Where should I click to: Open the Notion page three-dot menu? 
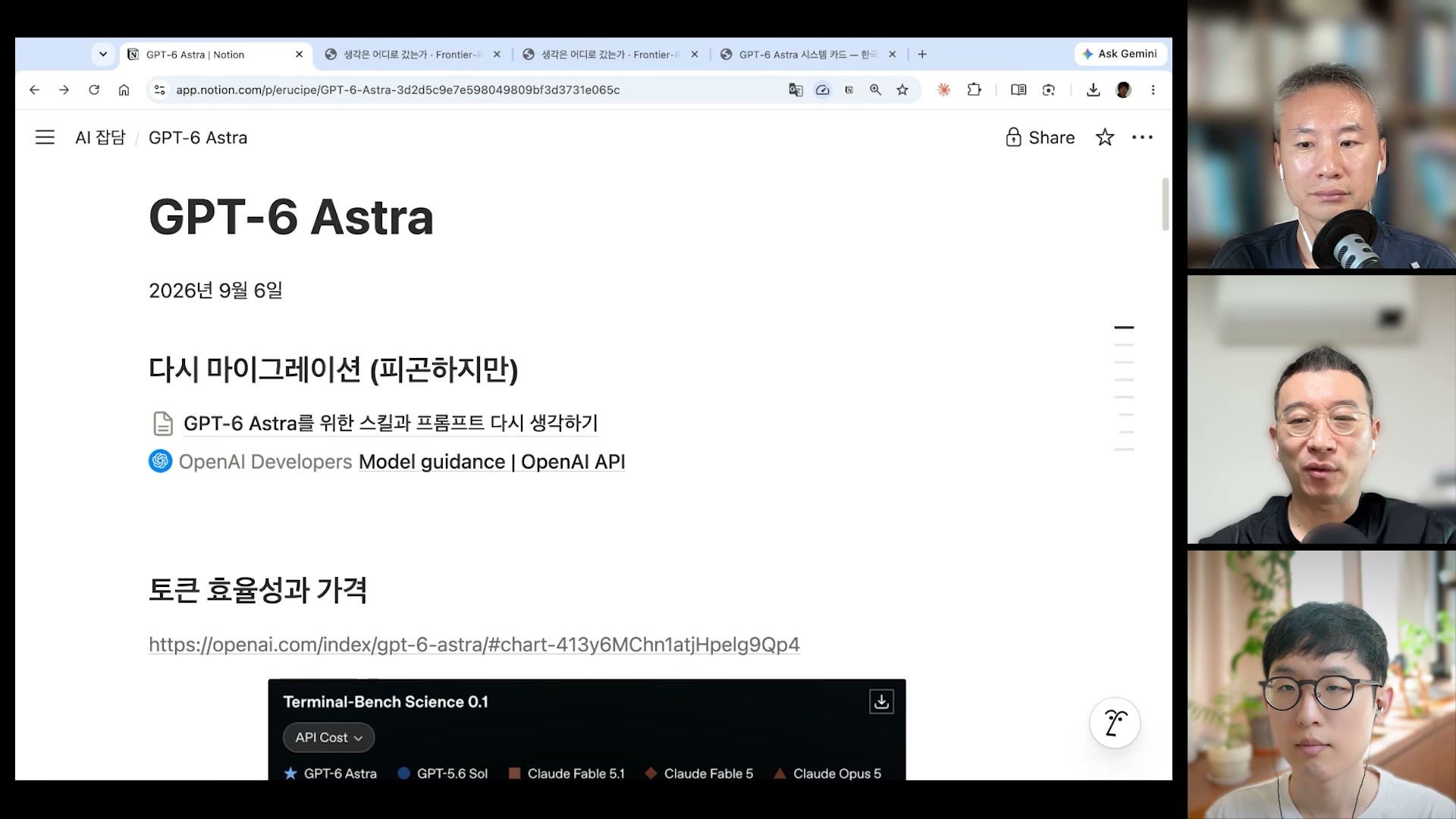tap(1142, 137)
